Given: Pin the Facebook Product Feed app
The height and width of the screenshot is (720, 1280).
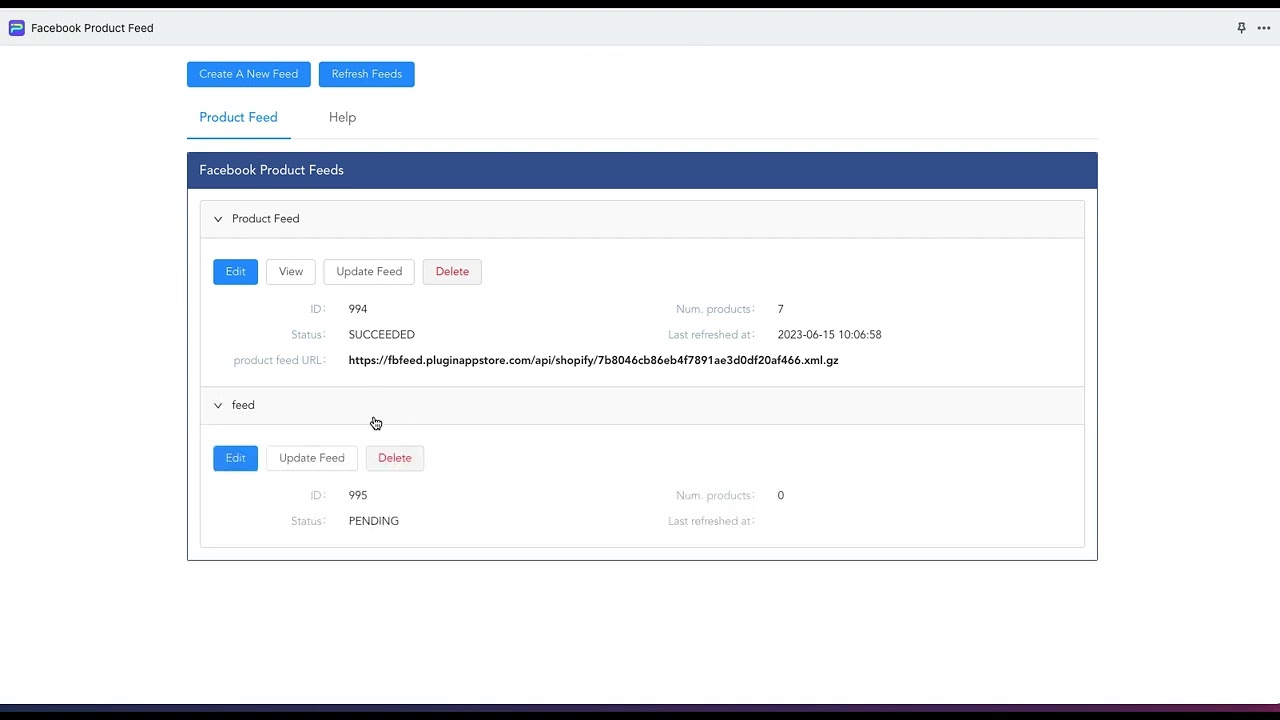Looking at the screenshot, I should coord(1241,28).
